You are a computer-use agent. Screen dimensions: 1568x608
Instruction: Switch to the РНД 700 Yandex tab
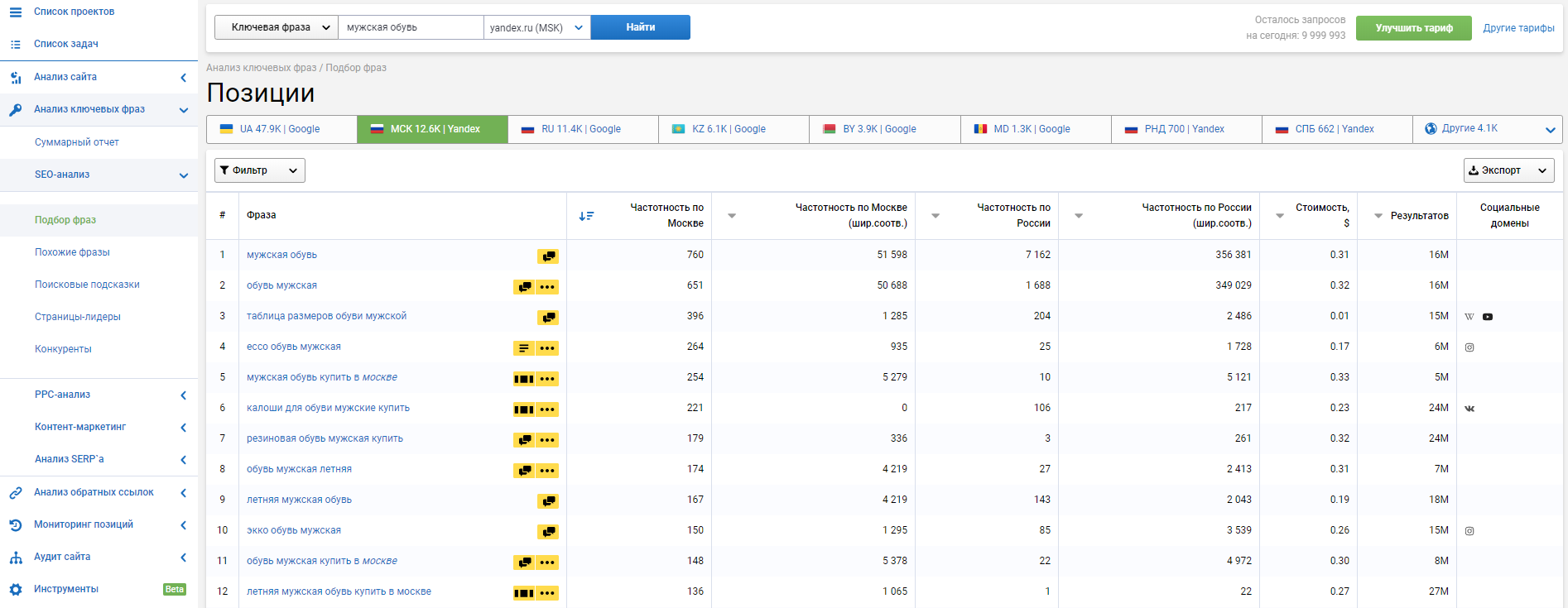[x=1186, y=129]
